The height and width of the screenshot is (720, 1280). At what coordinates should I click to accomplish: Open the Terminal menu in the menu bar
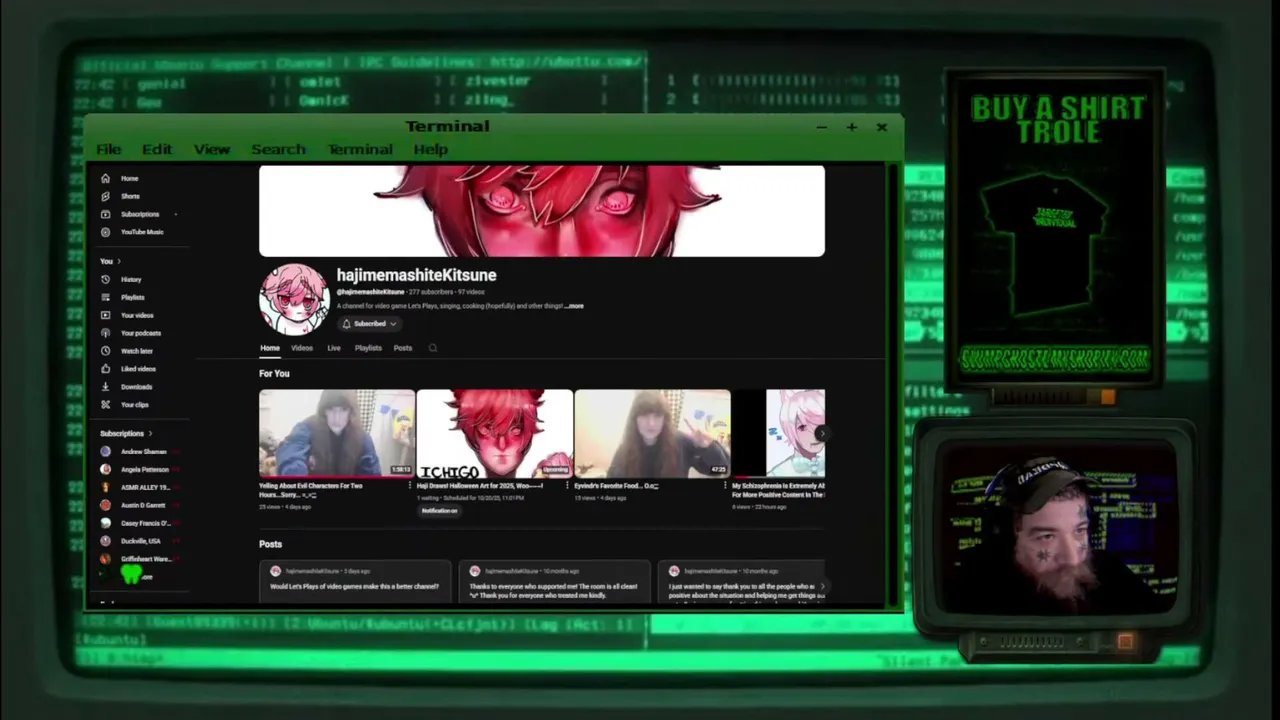click(360, 149)
